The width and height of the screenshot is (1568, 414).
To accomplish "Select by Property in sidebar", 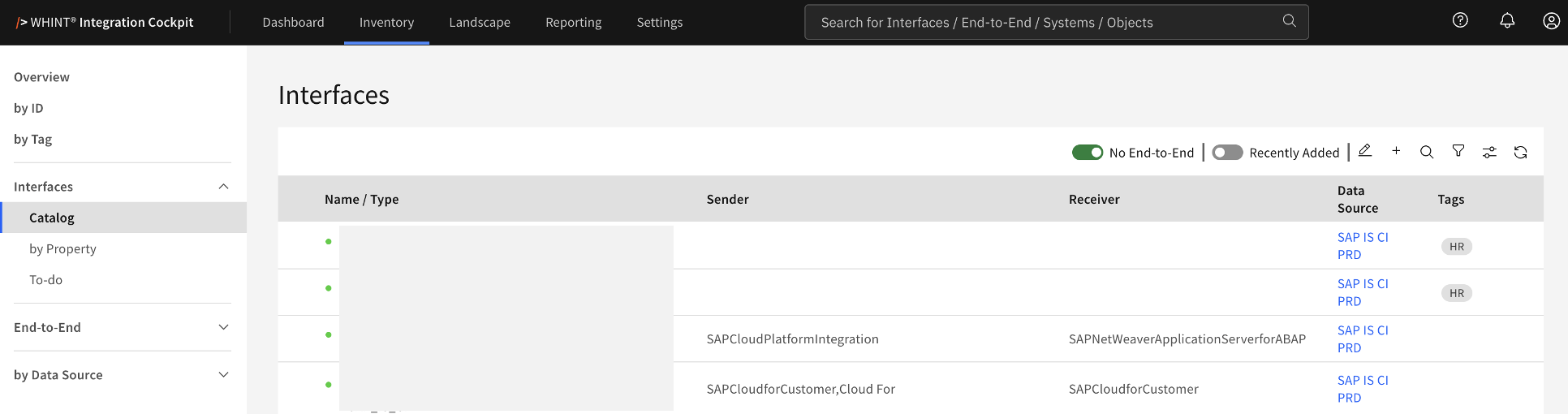I will (x=62, y=248).
